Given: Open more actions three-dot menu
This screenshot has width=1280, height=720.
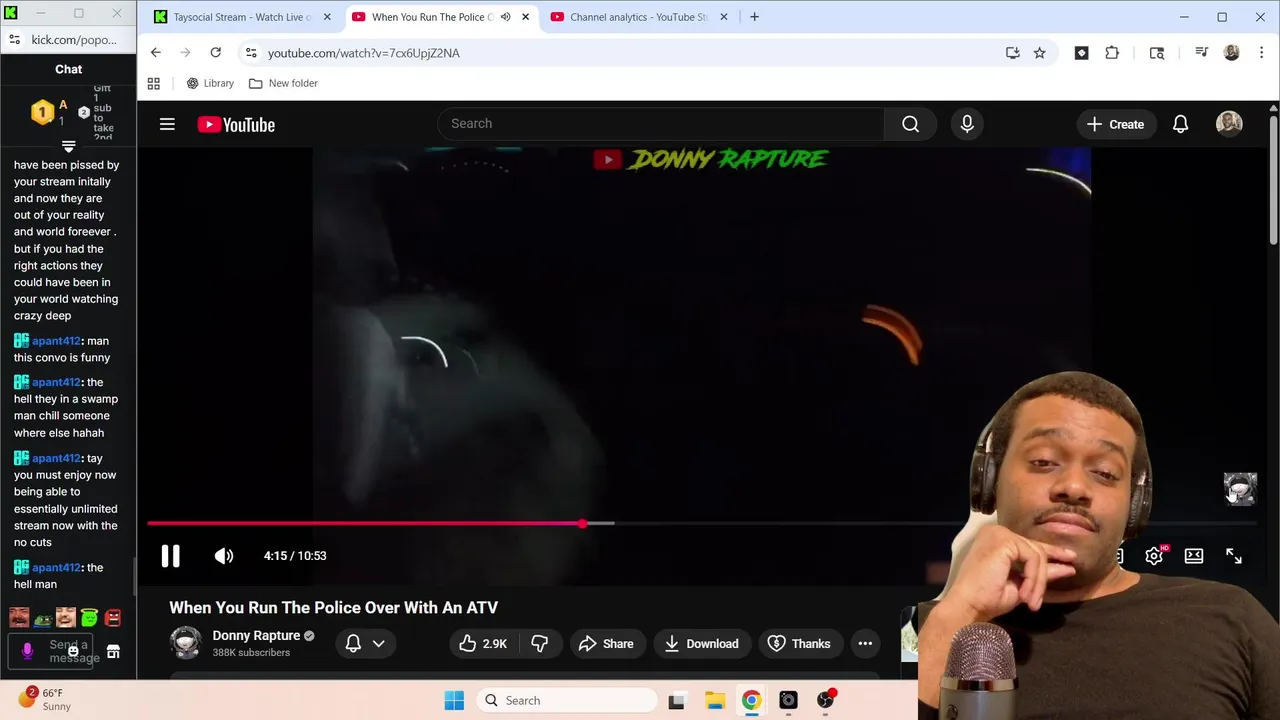Looking at the screenshot, I should tap(865, 644).
